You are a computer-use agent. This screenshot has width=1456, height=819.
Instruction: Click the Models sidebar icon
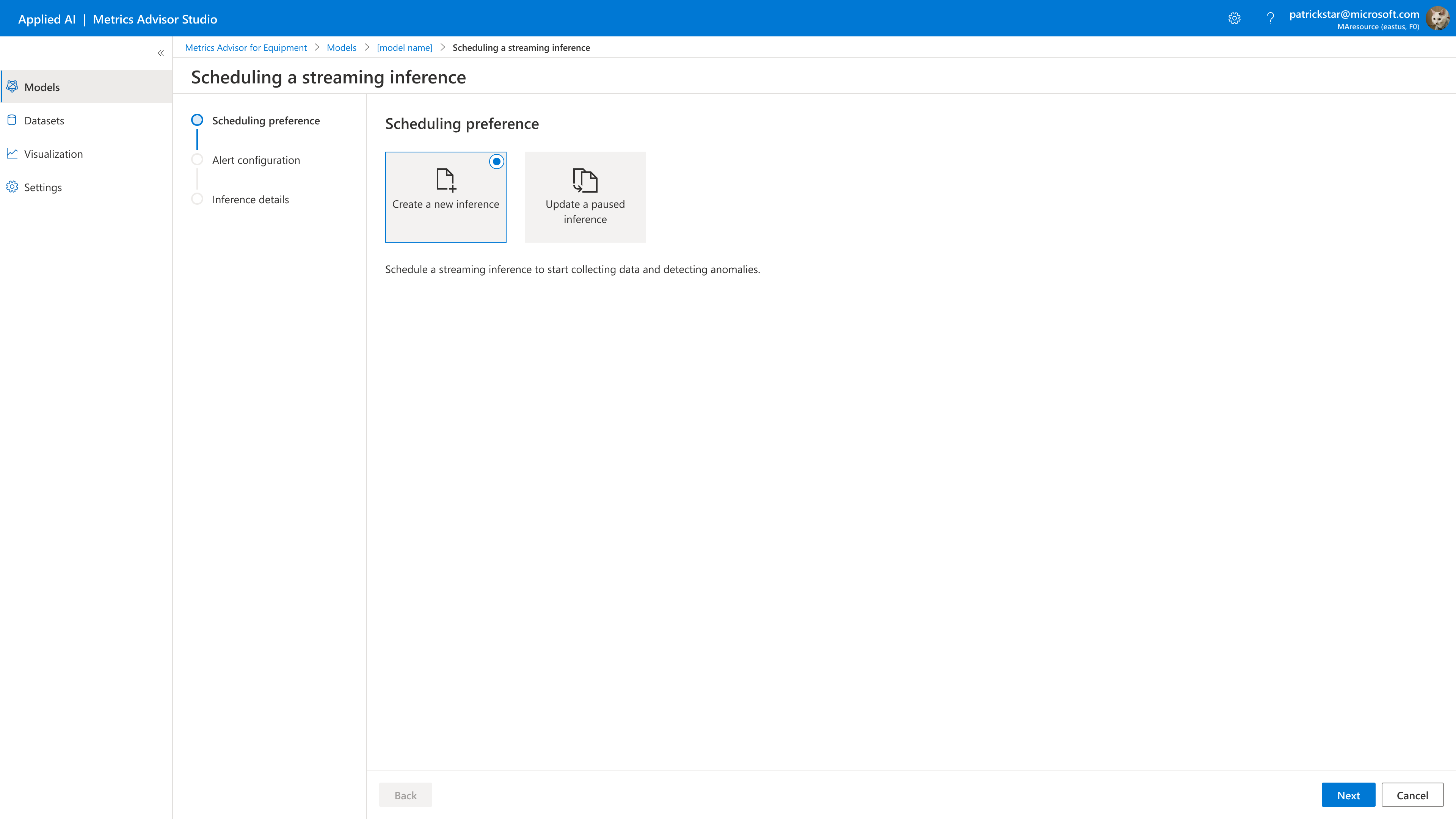(x=12, y=86)
